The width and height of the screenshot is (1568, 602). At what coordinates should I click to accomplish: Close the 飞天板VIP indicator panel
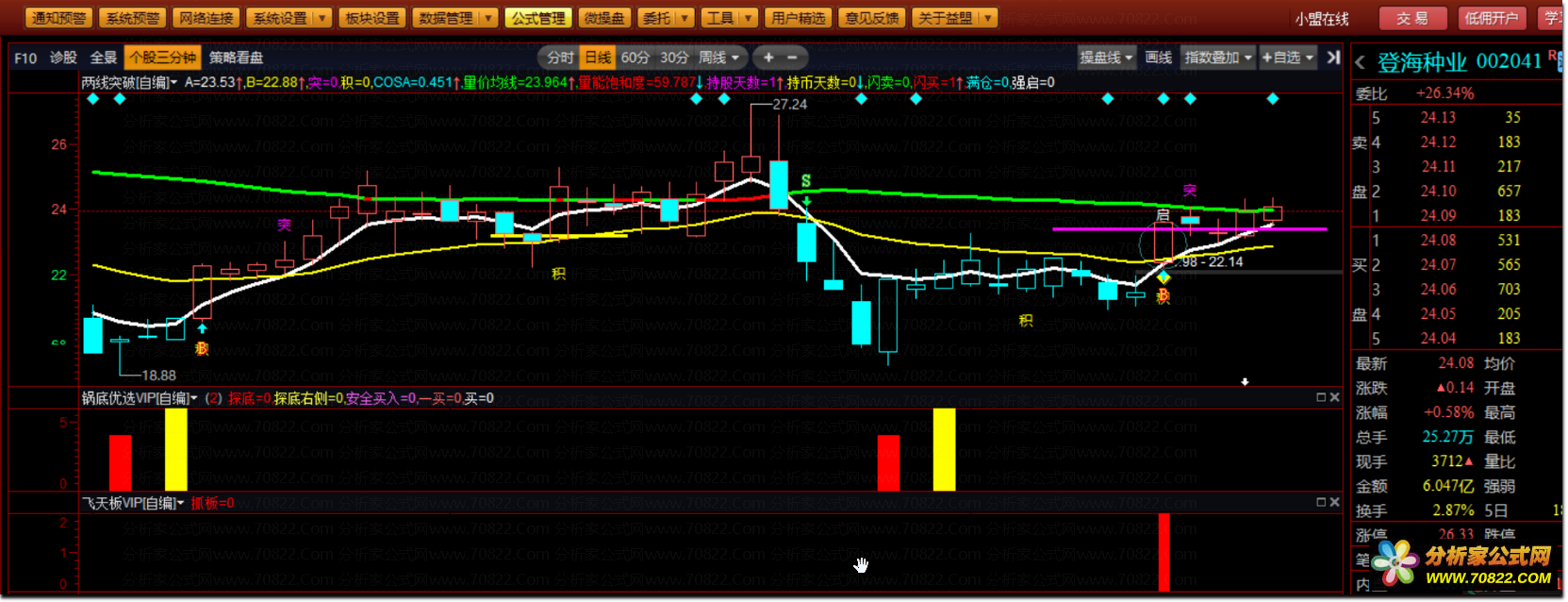click(1334, 502)
